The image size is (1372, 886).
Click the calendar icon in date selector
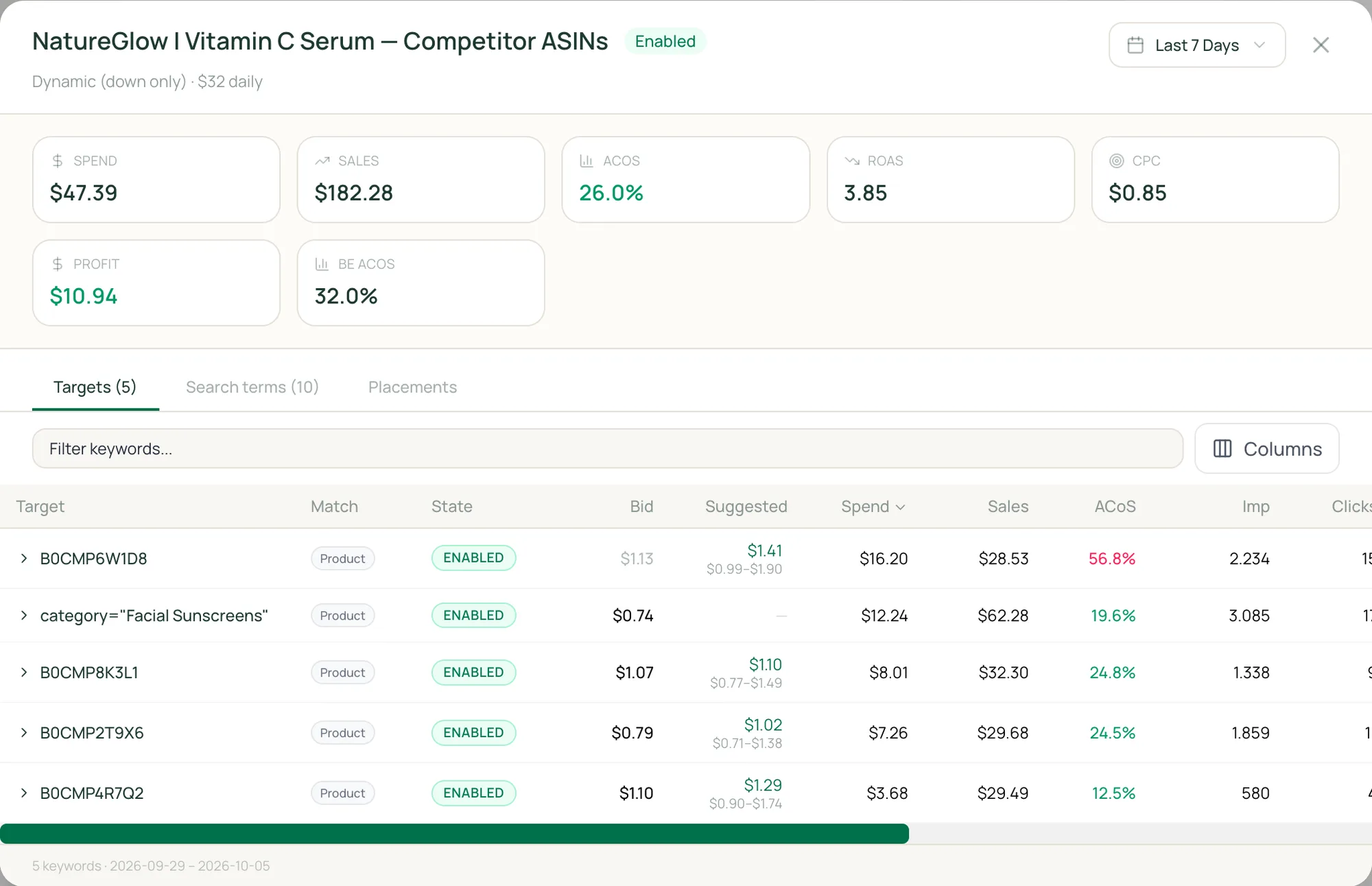1135,45
